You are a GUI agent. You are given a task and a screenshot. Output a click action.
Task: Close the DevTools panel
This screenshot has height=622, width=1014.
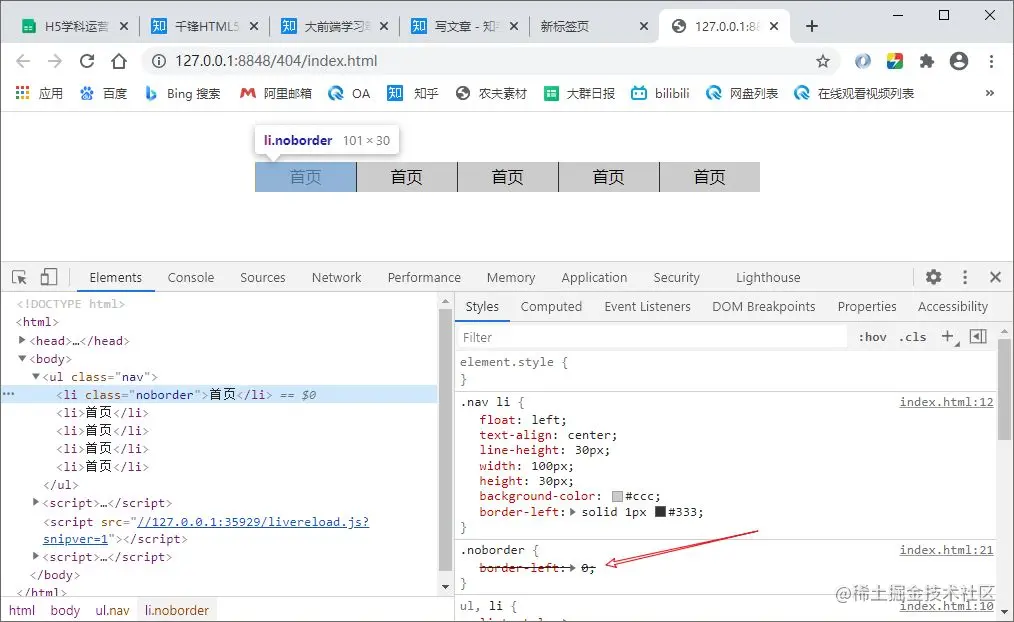click(995, 277)
